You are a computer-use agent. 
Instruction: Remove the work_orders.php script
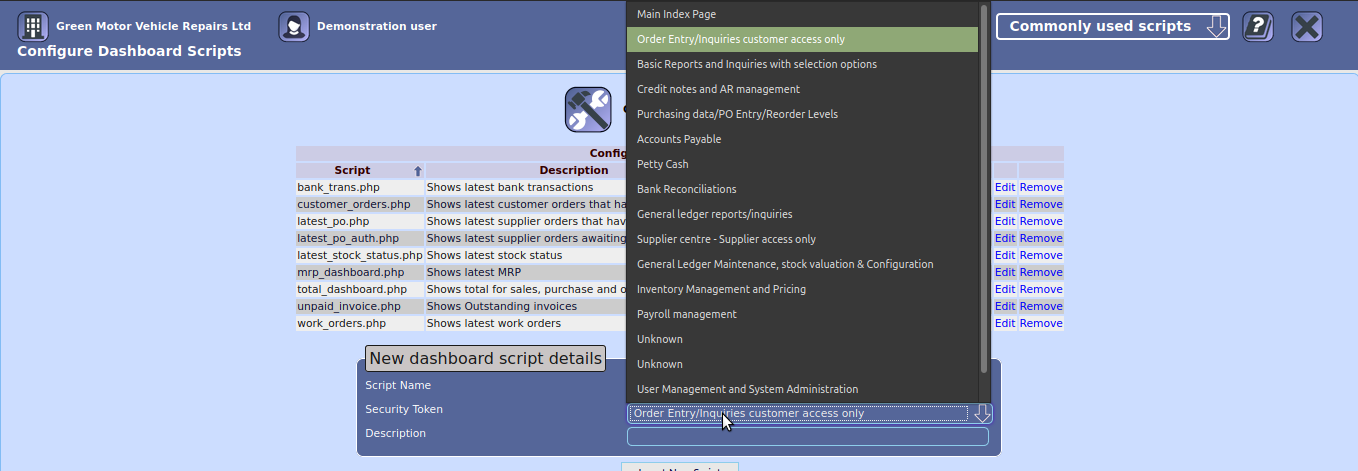pos(1040,323)
